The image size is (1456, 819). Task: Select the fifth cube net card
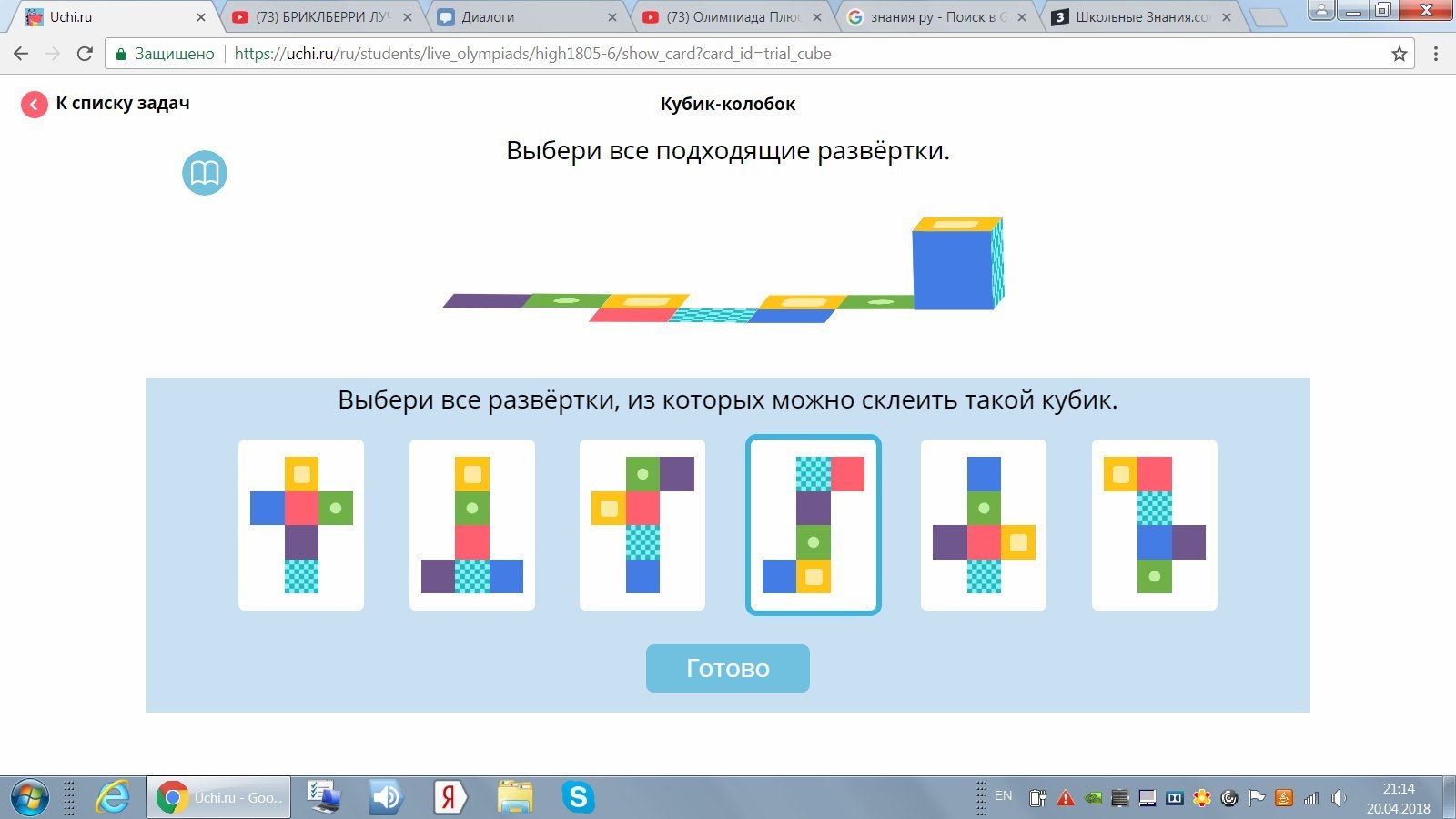(984, 525)
